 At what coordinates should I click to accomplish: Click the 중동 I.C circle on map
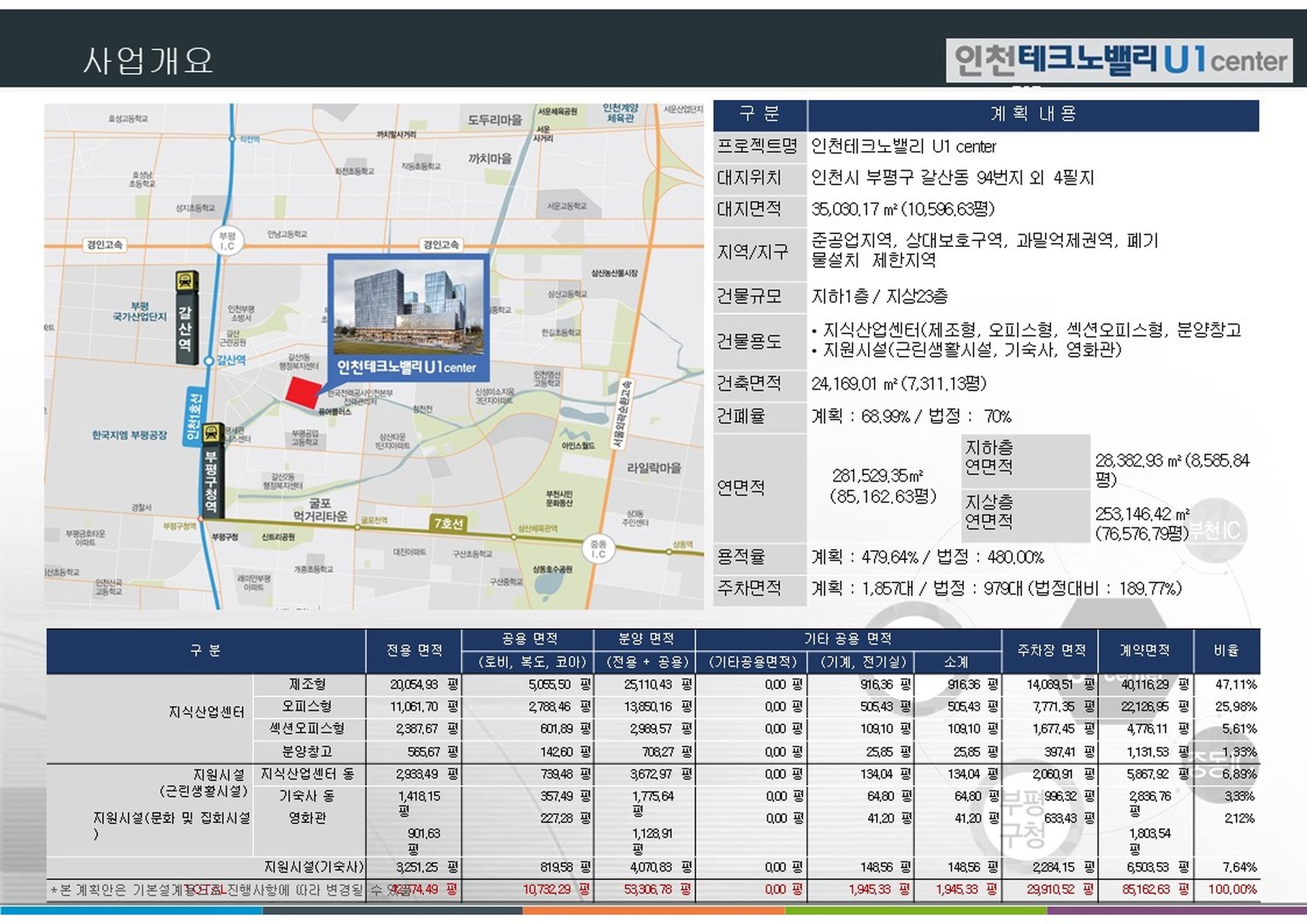click(x=598, y=549)
